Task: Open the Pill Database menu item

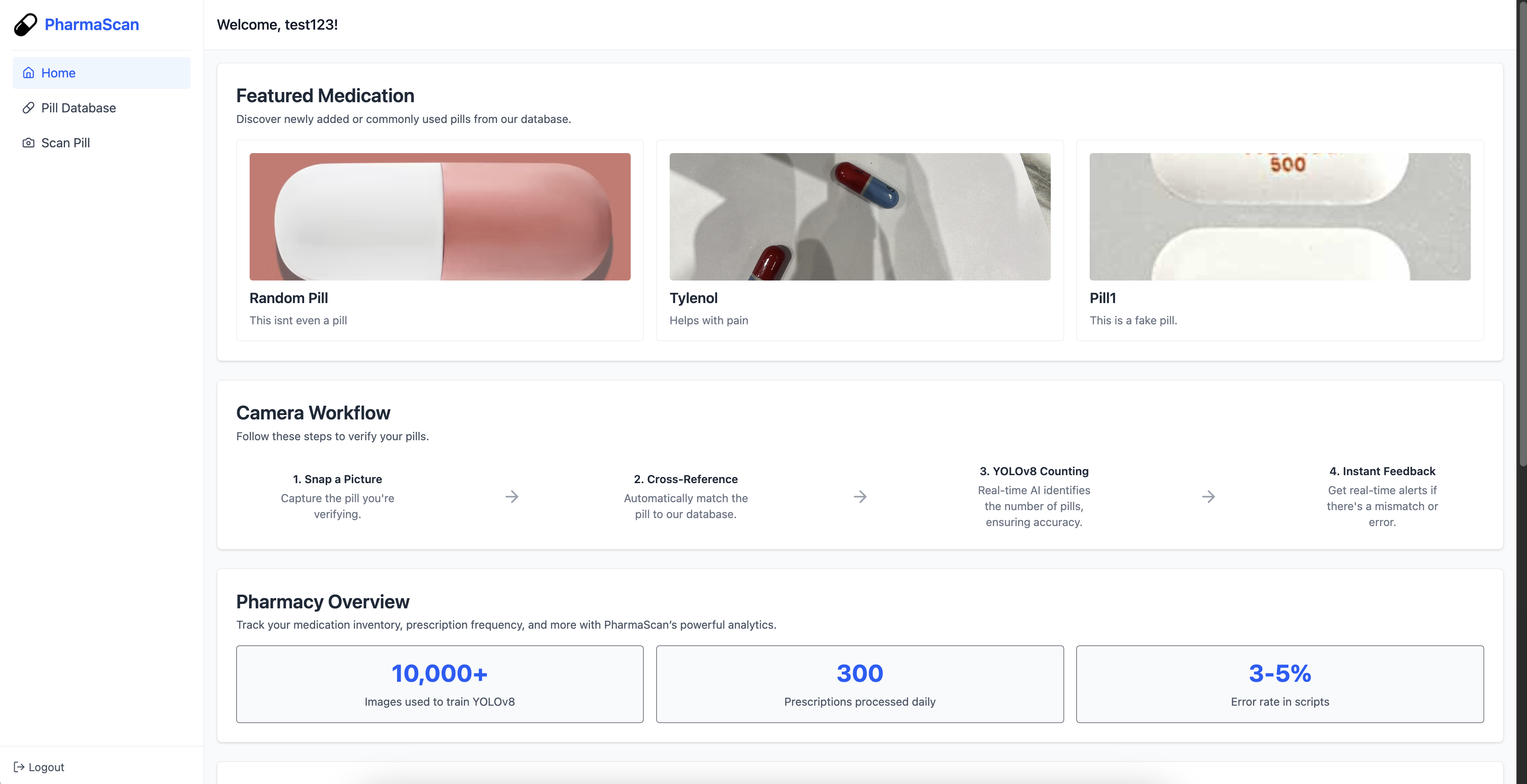Action: coord(78,108)
